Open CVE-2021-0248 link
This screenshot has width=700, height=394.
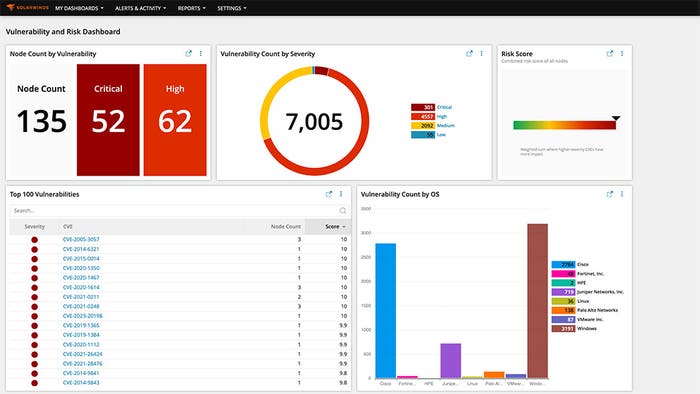pos(81,307)
